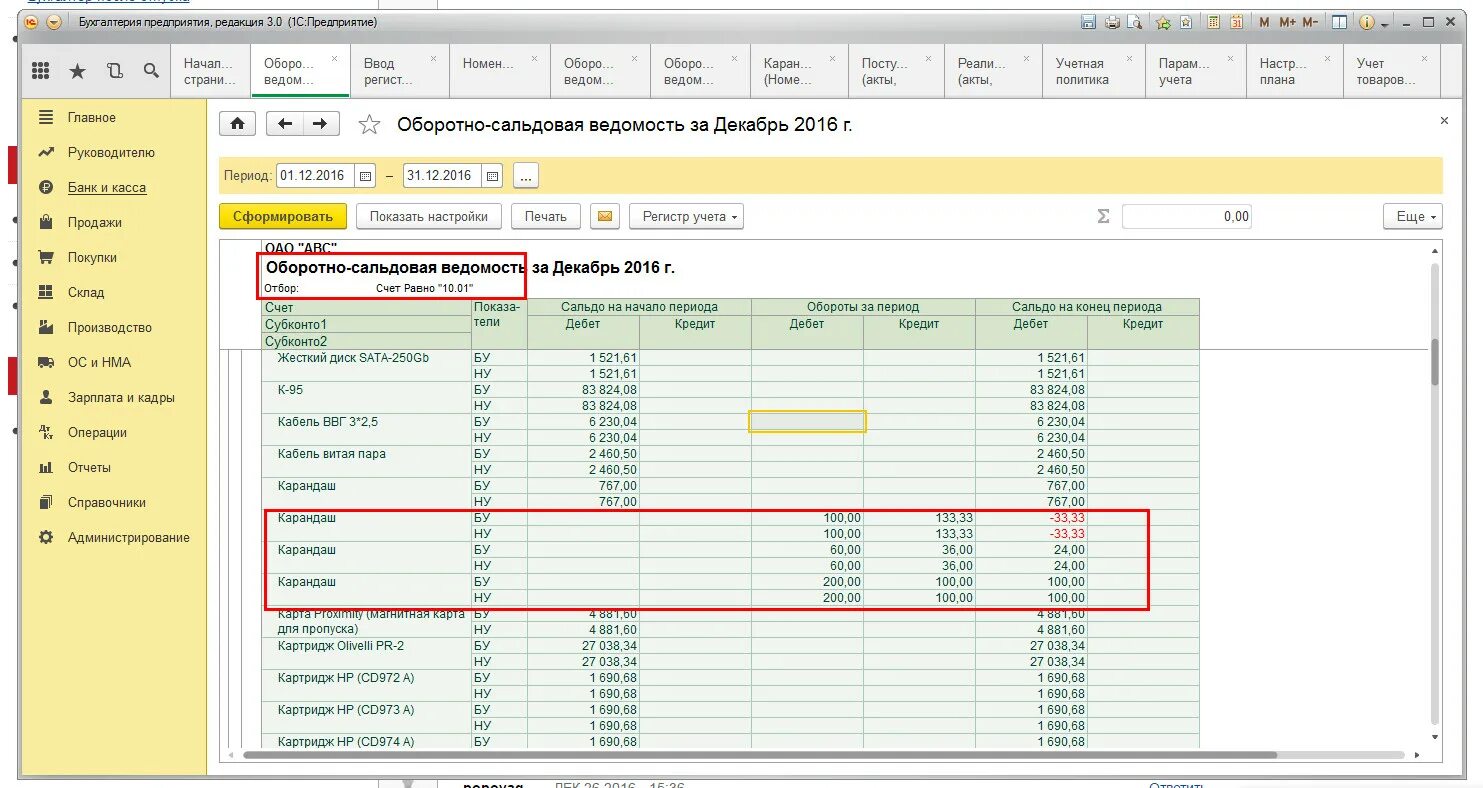Viewport: 1483px width, 788px height.
Task: Go back with the left arrow button
Action: tap(285, 124)
